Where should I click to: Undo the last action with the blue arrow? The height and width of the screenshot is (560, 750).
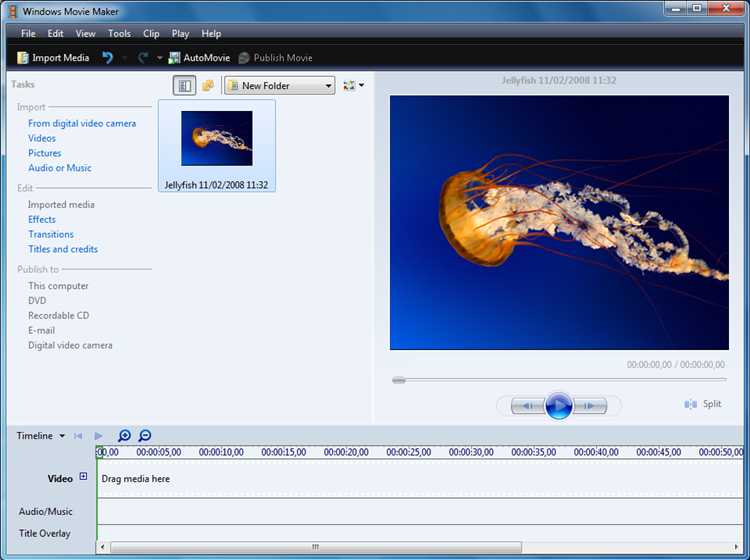[x=108, y=58]
